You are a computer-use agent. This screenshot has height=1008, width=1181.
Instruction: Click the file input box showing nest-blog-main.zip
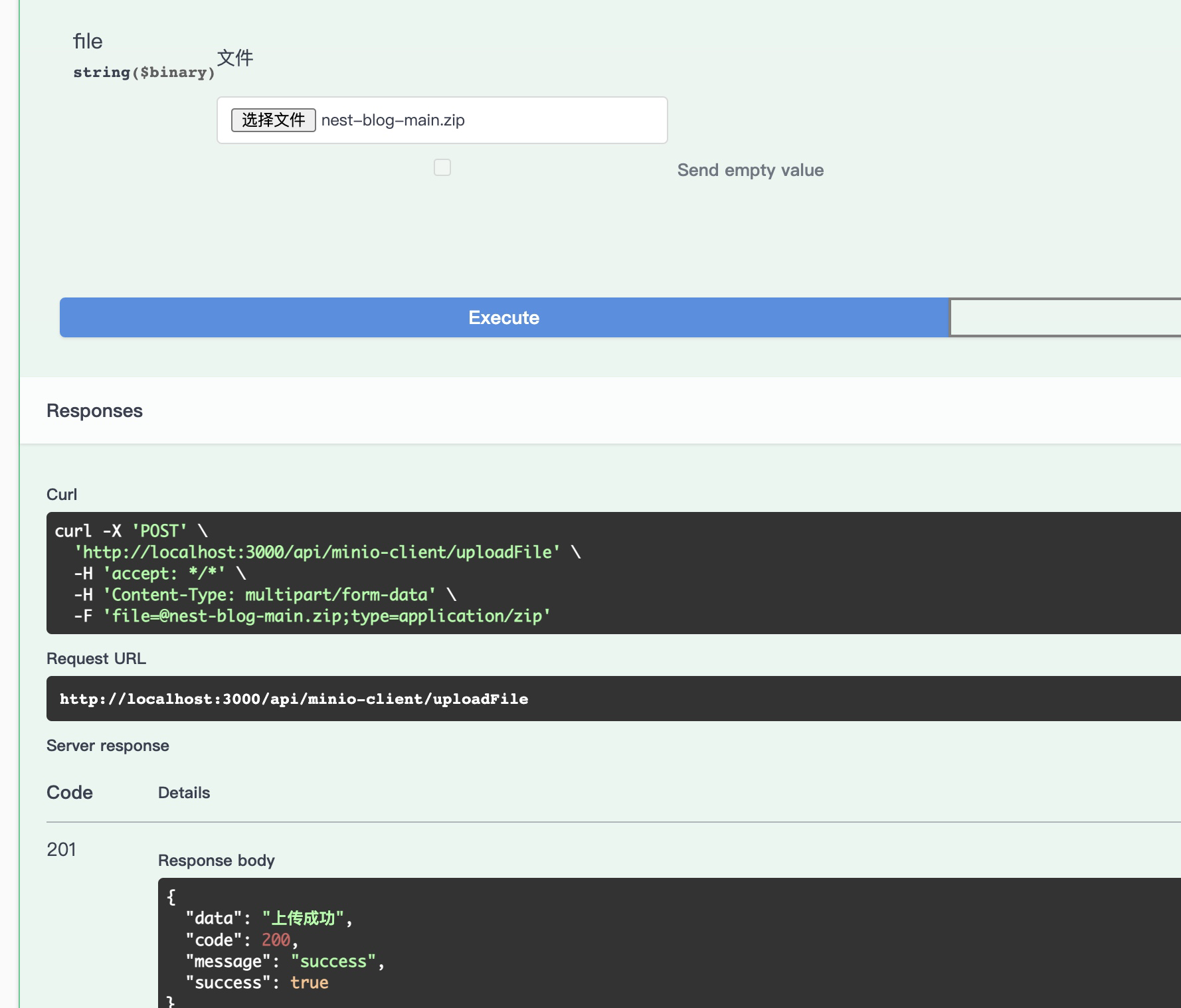(x=442, y=120)
